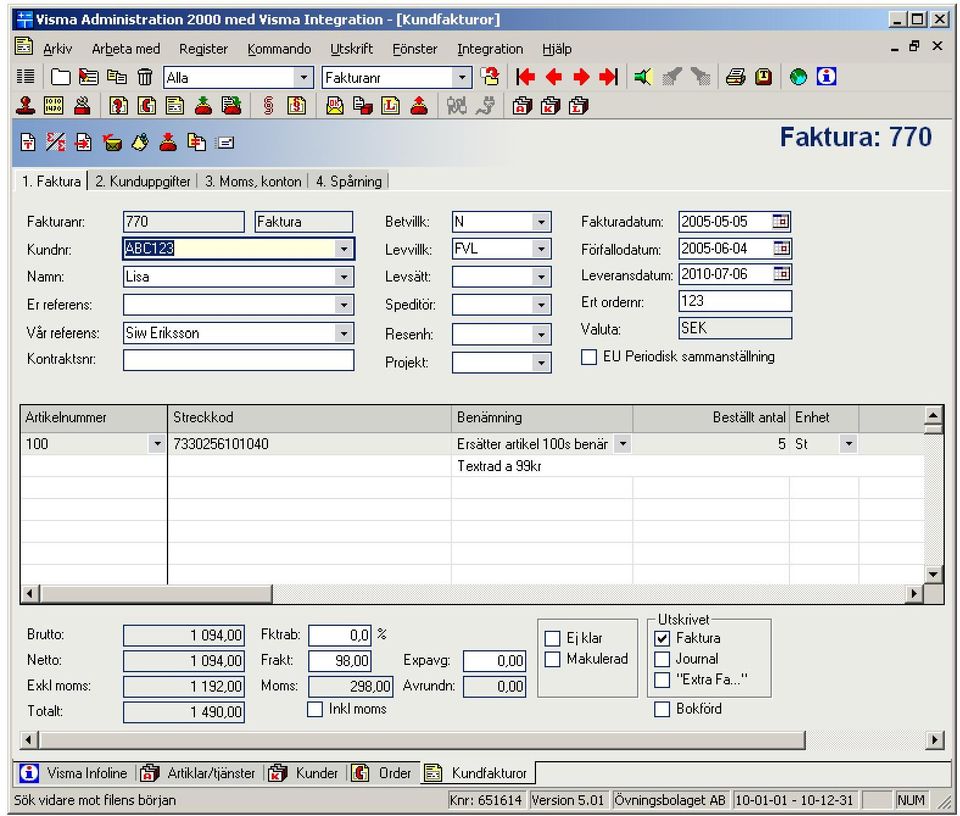
Task: Open the Alla filter dropdown
Action: pyautogui.click(x=303, y=78)
